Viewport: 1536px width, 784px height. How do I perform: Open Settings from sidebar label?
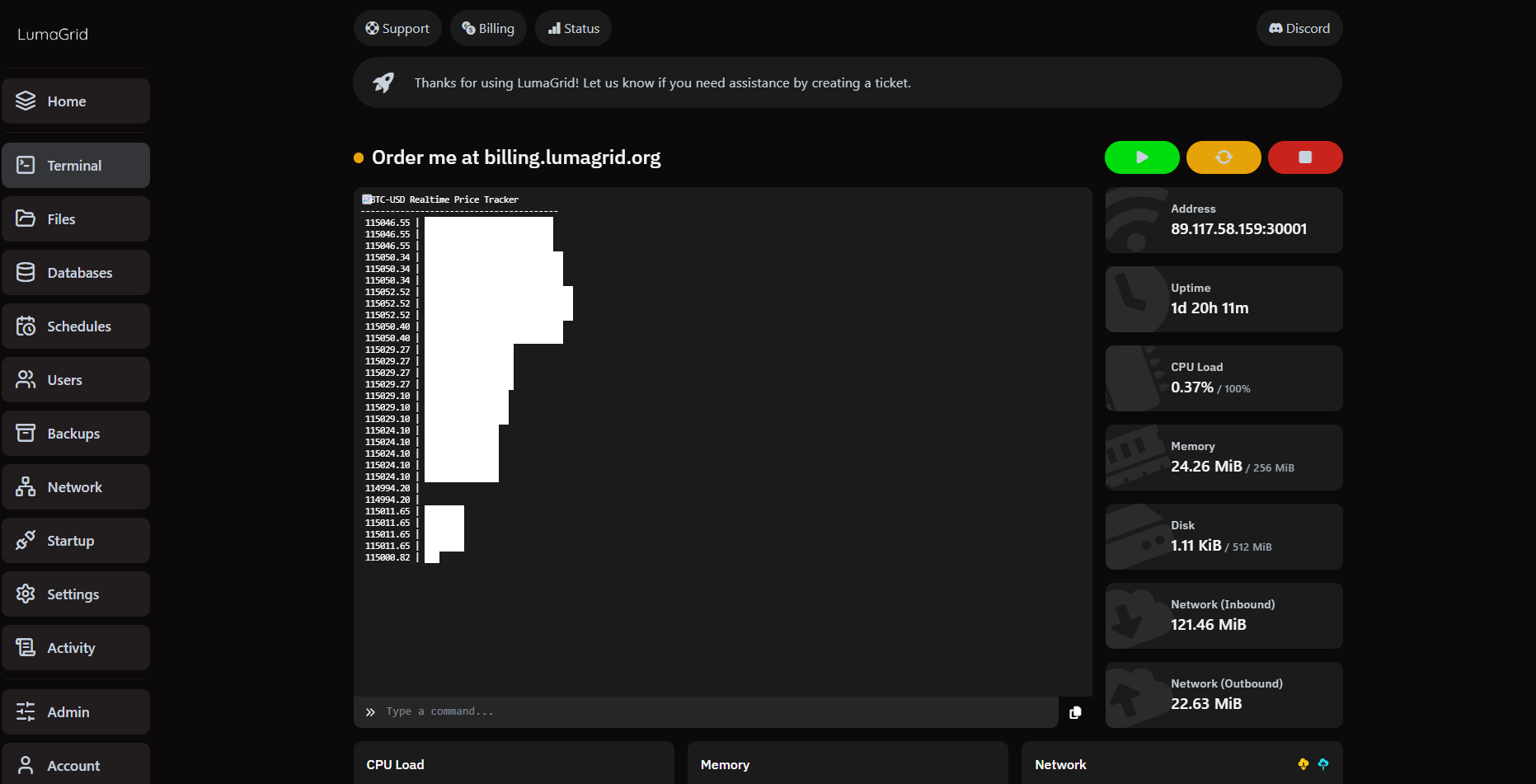click(73, 594)
